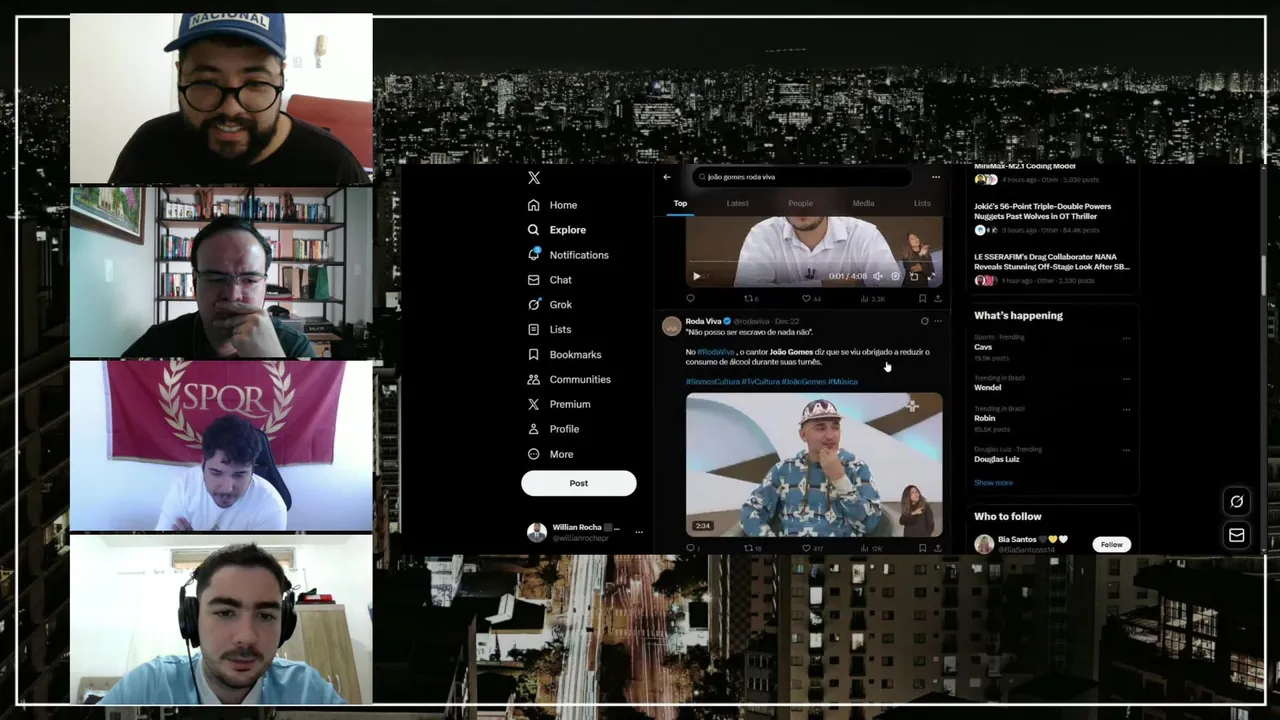Select the Top search tab
The image size is (1280, 720).
point(680,203)
